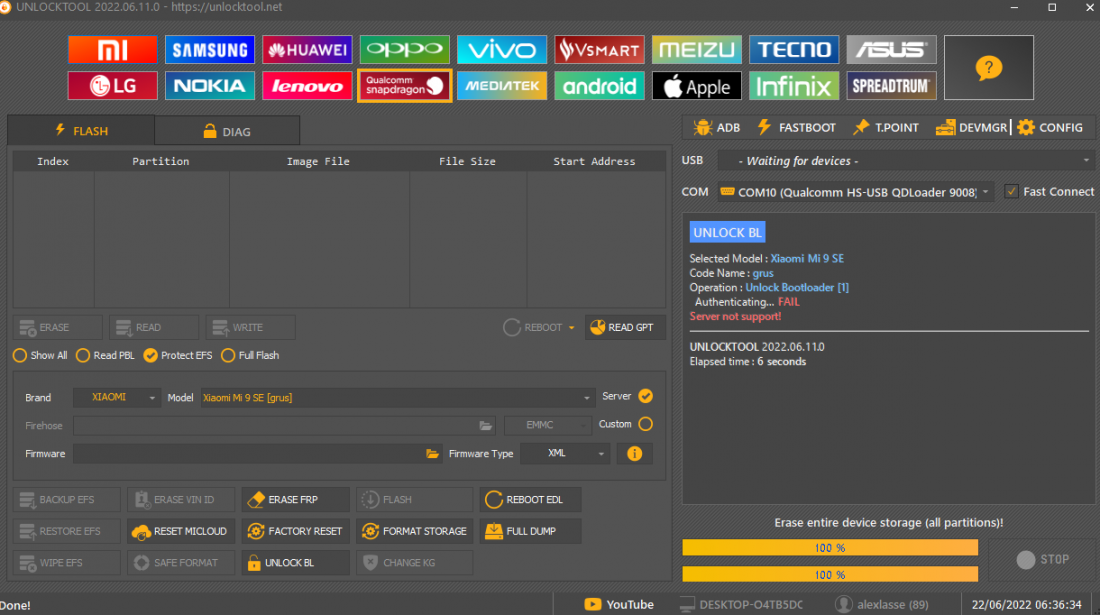
Task: Start a FACTORY RESET
Action: click(x=295, y=532)
